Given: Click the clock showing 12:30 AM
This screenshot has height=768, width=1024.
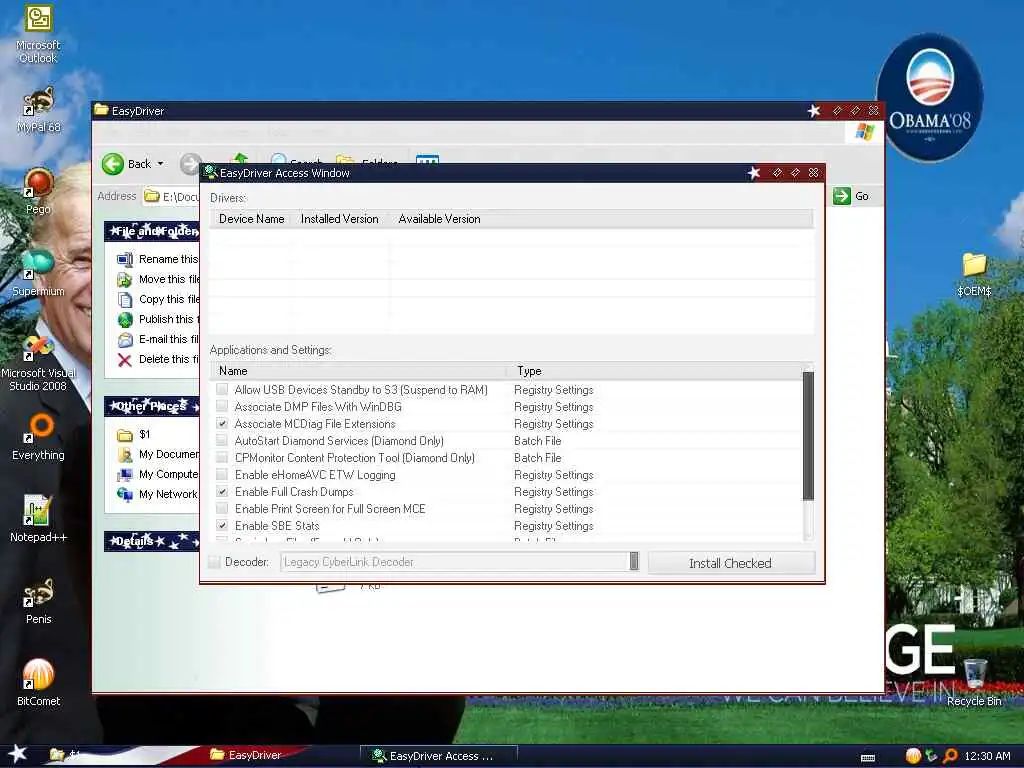Looking at the screenshot, I should coord(987,756).
